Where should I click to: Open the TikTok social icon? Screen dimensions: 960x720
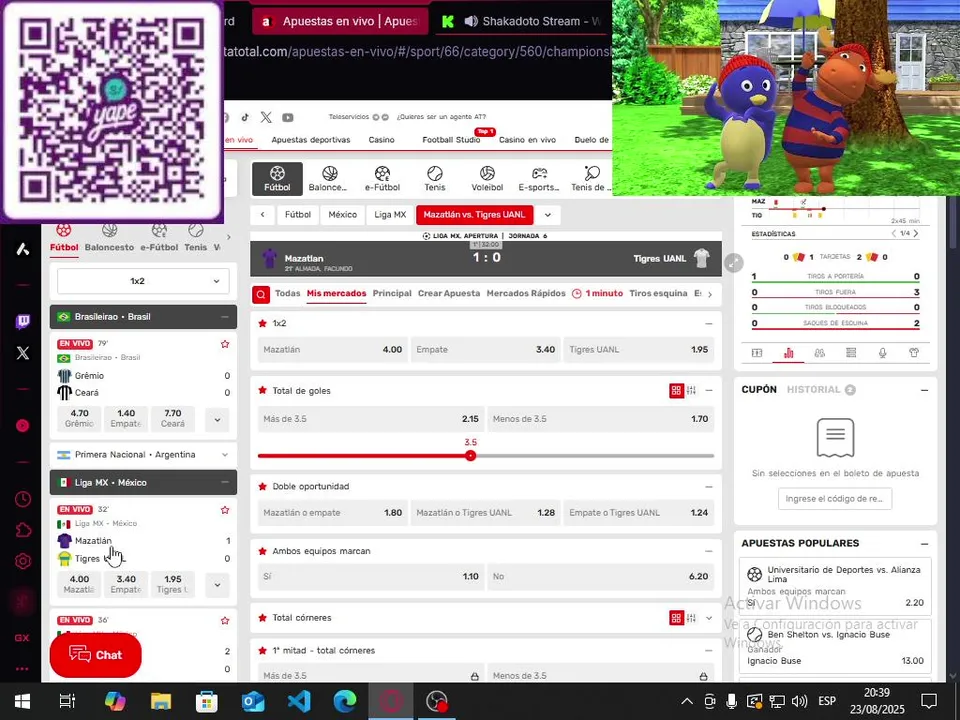pos(244,117)
